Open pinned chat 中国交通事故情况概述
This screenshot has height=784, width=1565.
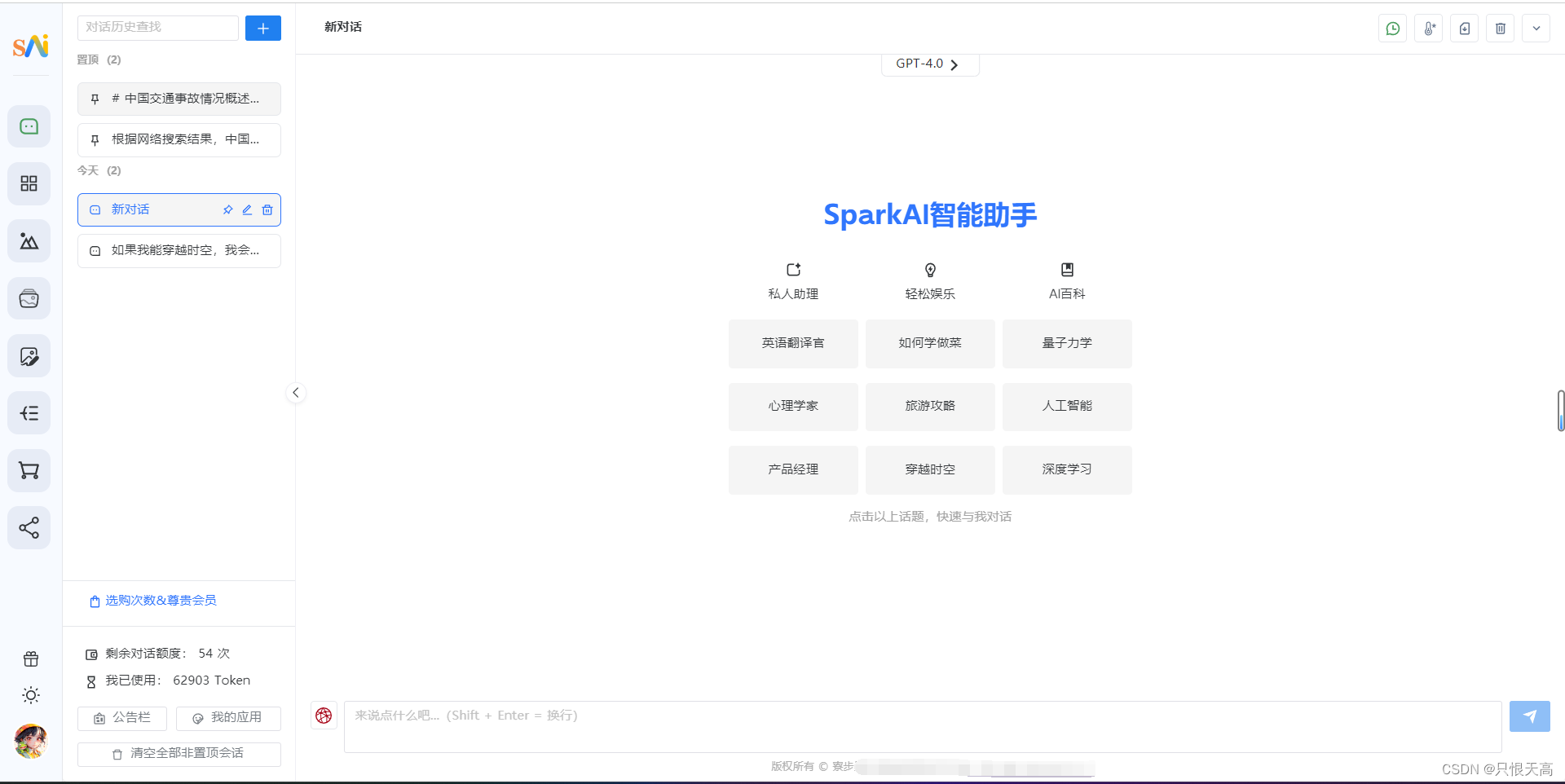(179, 99)
